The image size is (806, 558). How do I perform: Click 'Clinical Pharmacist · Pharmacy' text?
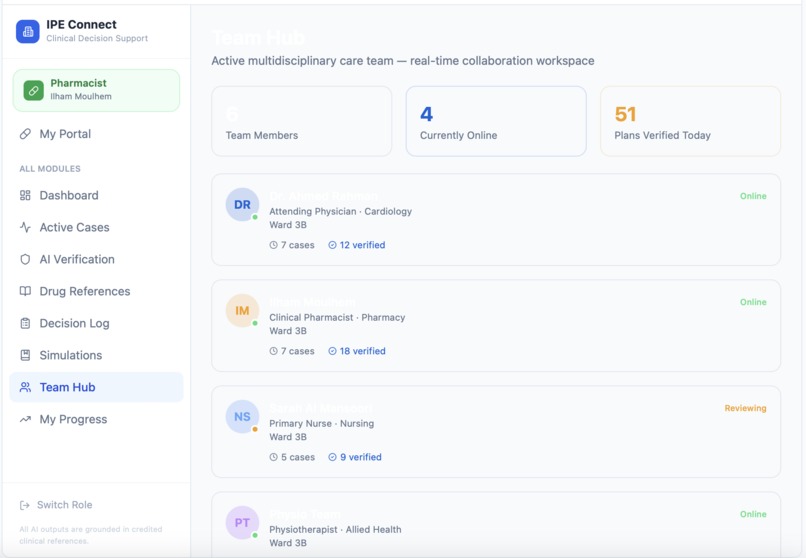(x=337, y=318)
